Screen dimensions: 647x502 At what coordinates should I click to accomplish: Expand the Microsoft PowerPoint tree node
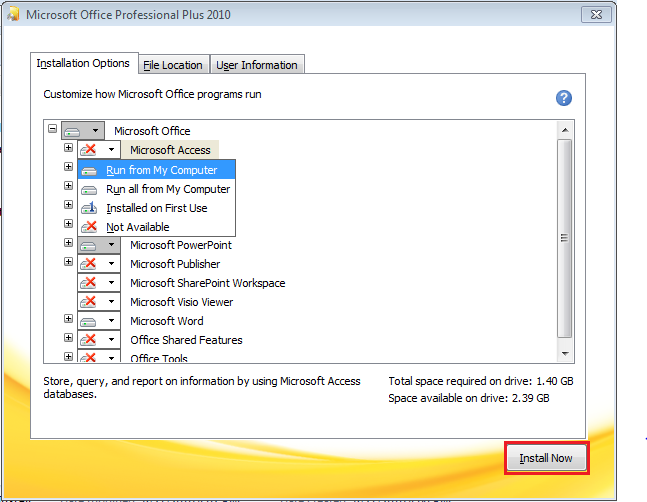[x=68, y=243]
